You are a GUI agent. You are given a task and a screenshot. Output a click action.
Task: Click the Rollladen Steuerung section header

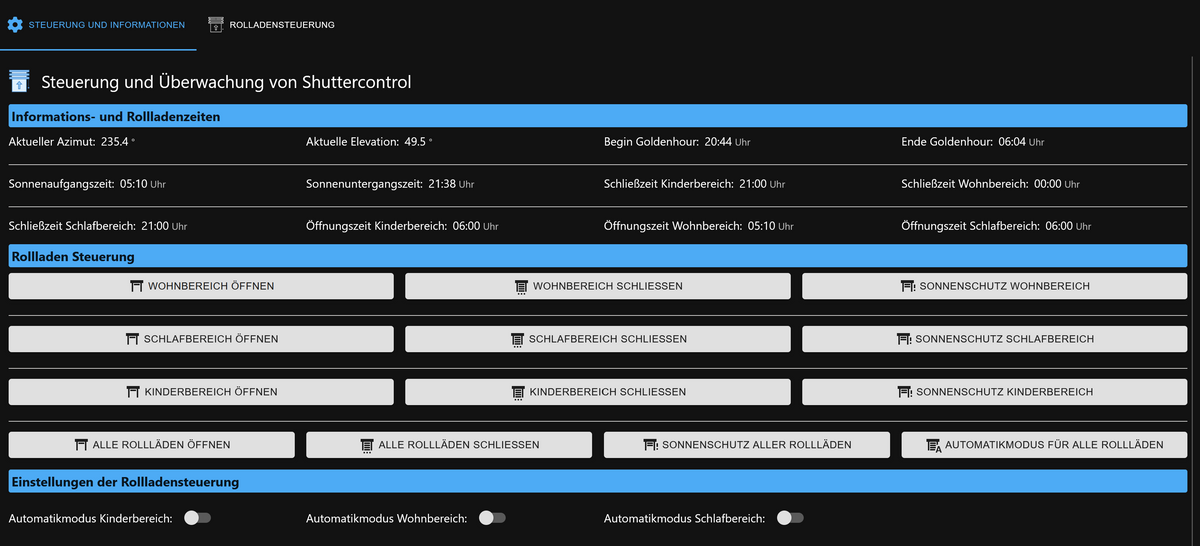point(598,257)
